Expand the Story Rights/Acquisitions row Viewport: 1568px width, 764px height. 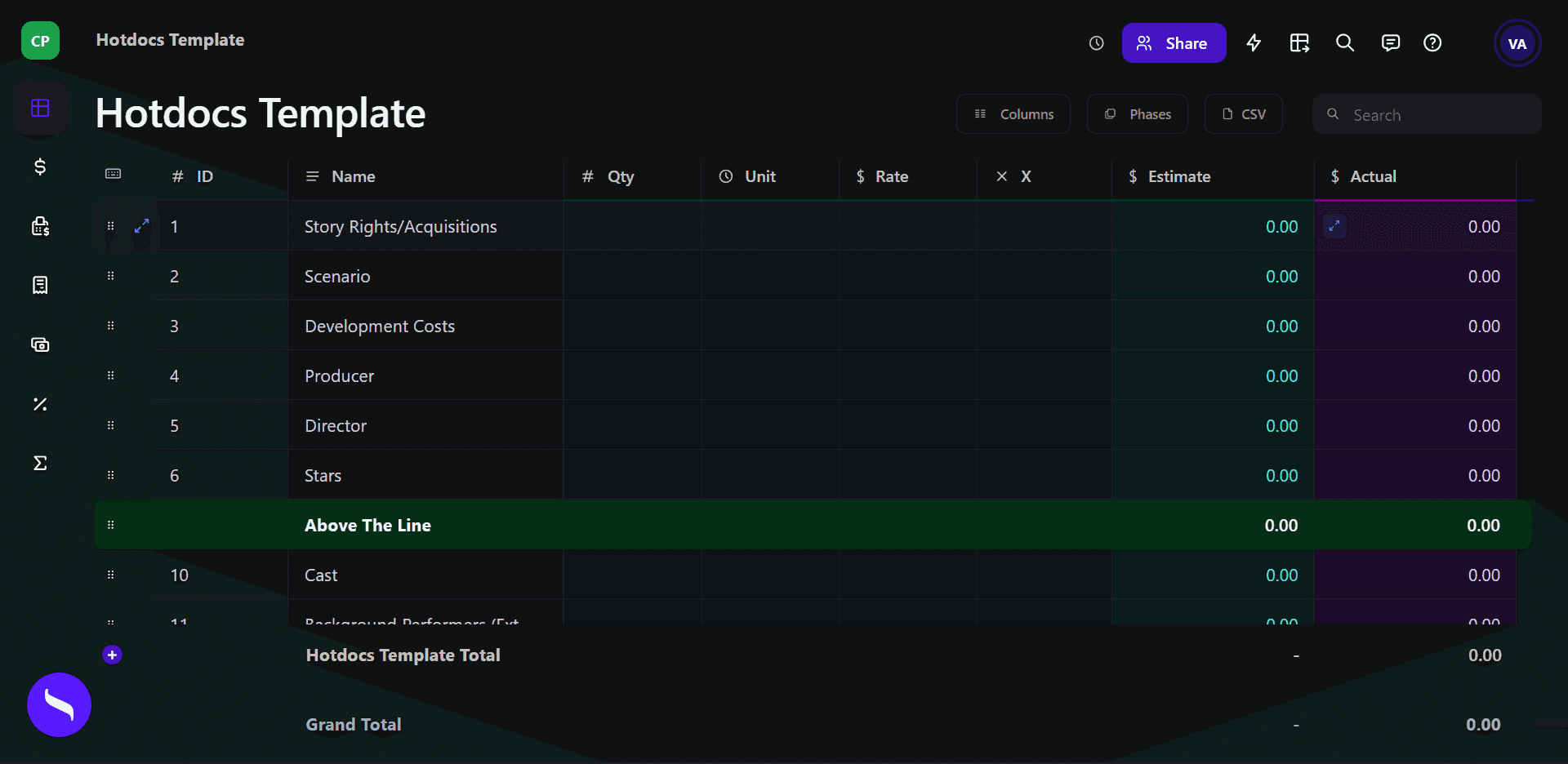(141, 226)
